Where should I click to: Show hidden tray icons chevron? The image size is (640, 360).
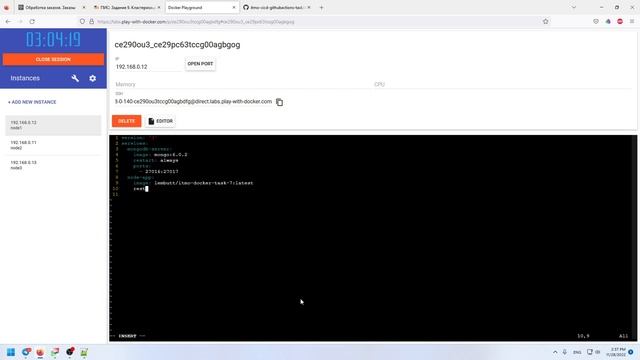click(x=555, y=352)
